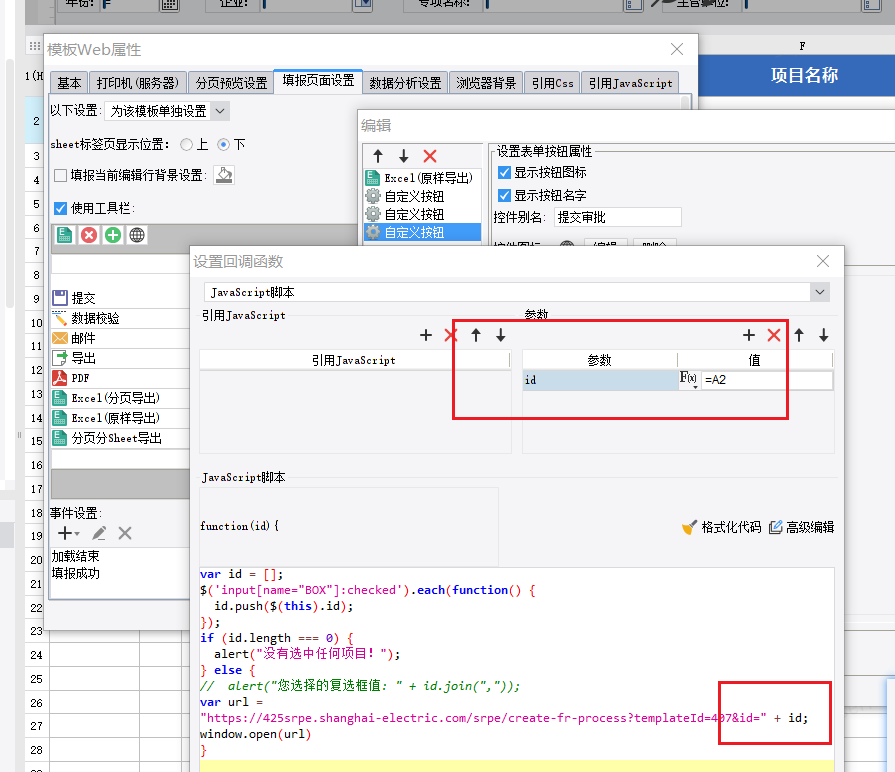Remove the selected 引用JavaScript reference entry
The width and height of the screenshot is (895, 772).
(451, 335)
